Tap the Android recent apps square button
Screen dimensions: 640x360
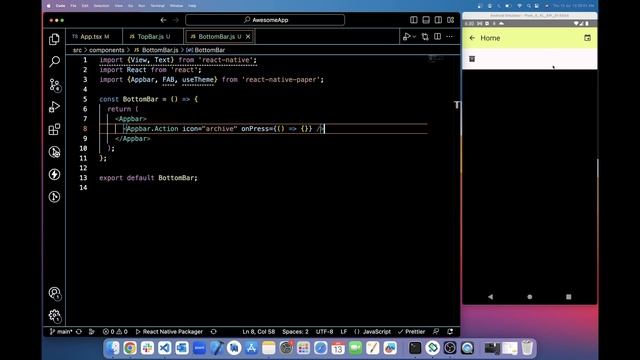tap(569, 297)
